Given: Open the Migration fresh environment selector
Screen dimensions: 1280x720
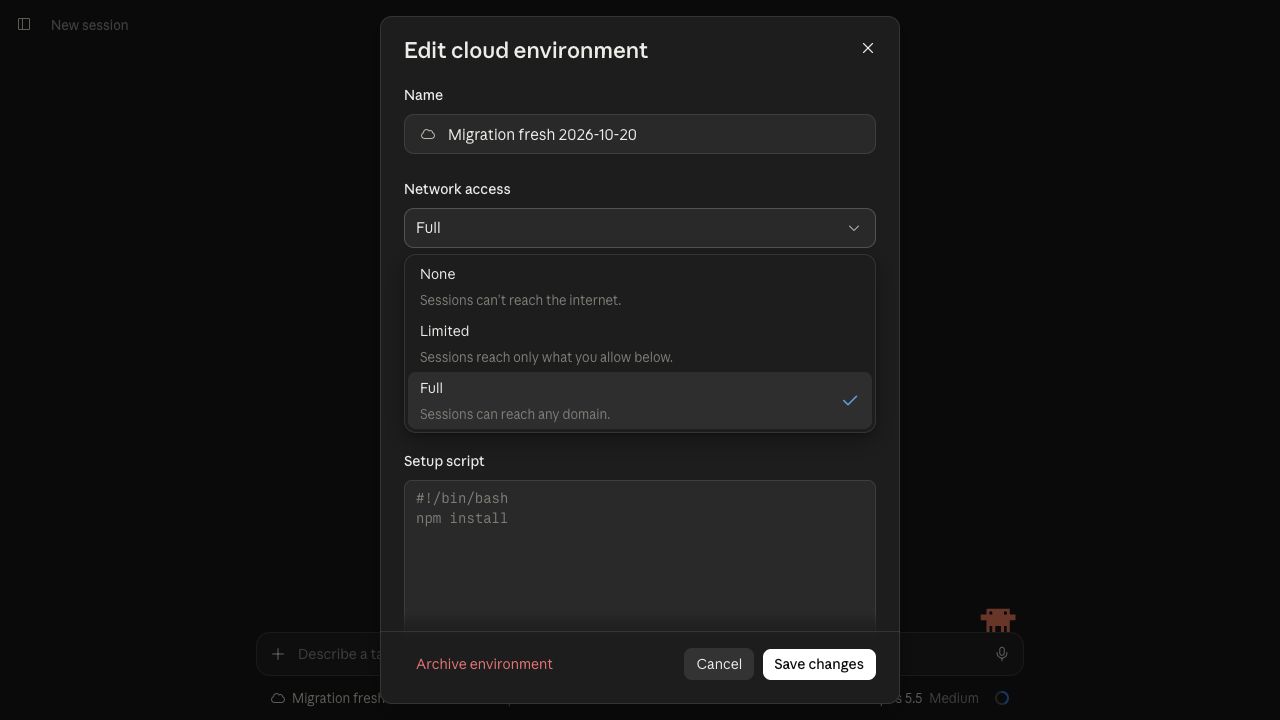Looking at the screenshot, I should 327,698.
